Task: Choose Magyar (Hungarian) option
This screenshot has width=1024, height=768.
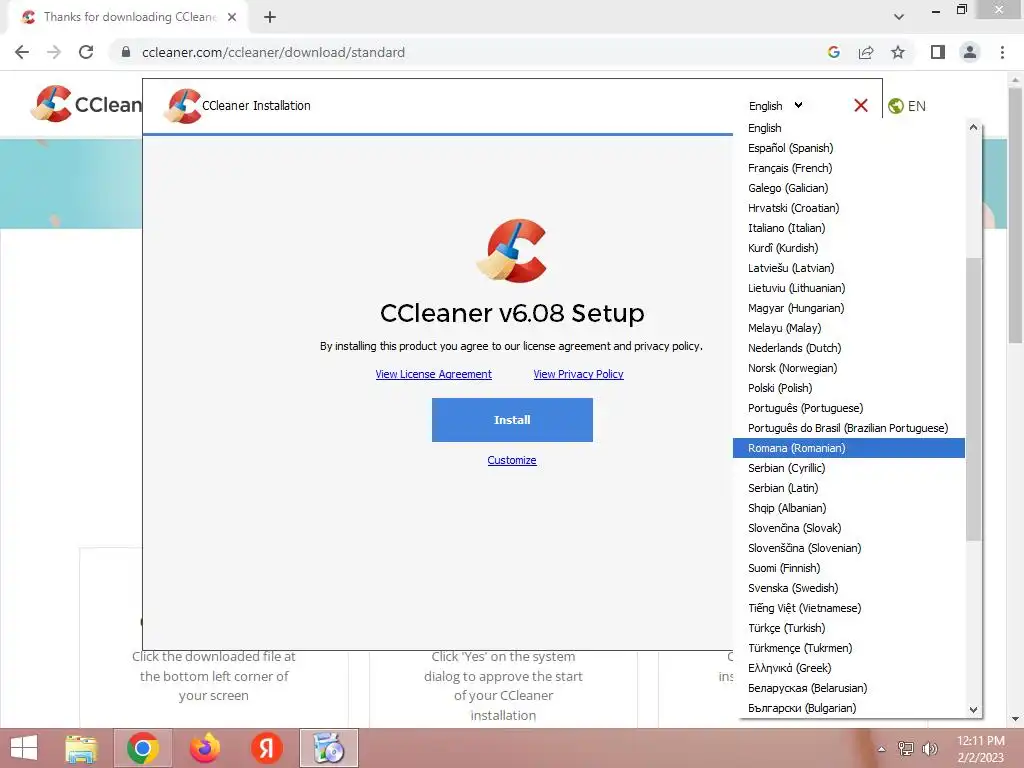Action: pos(848,308)
